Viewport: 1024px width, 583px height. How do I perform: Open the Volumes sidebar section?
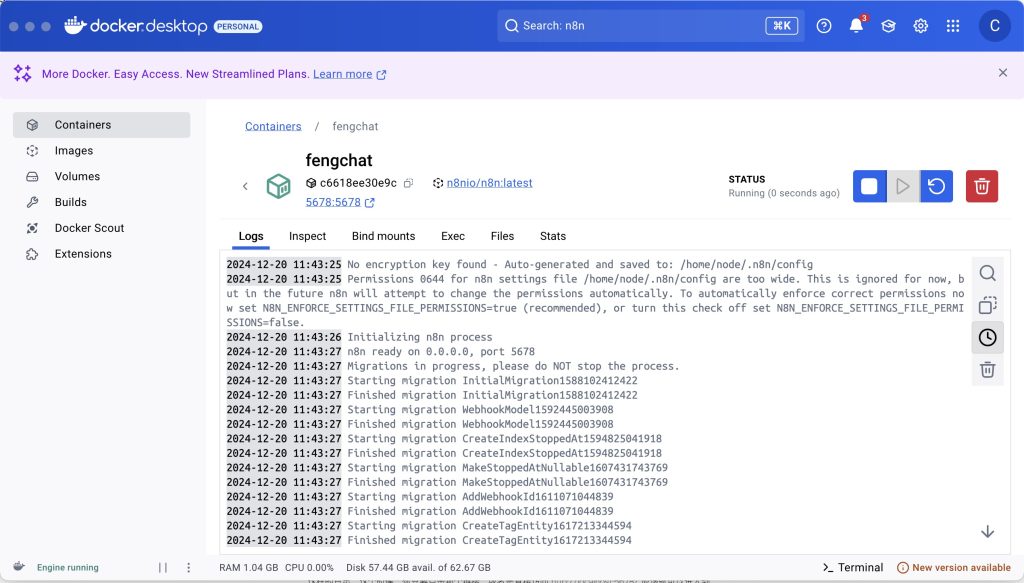tap(102, 176)
